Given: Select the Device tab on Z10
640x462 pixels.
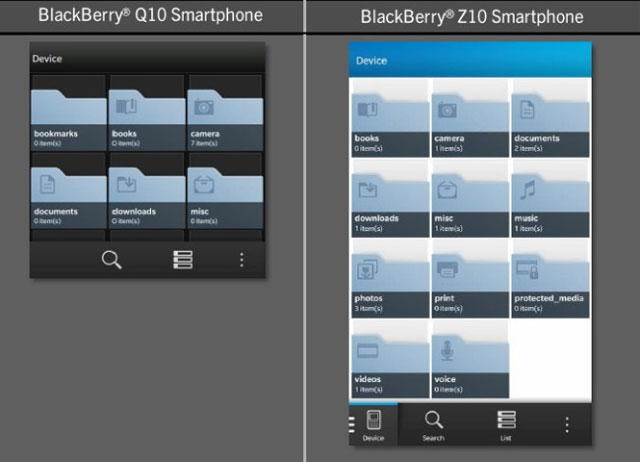Looking at the screenshot, I should (x=373, y=425).
